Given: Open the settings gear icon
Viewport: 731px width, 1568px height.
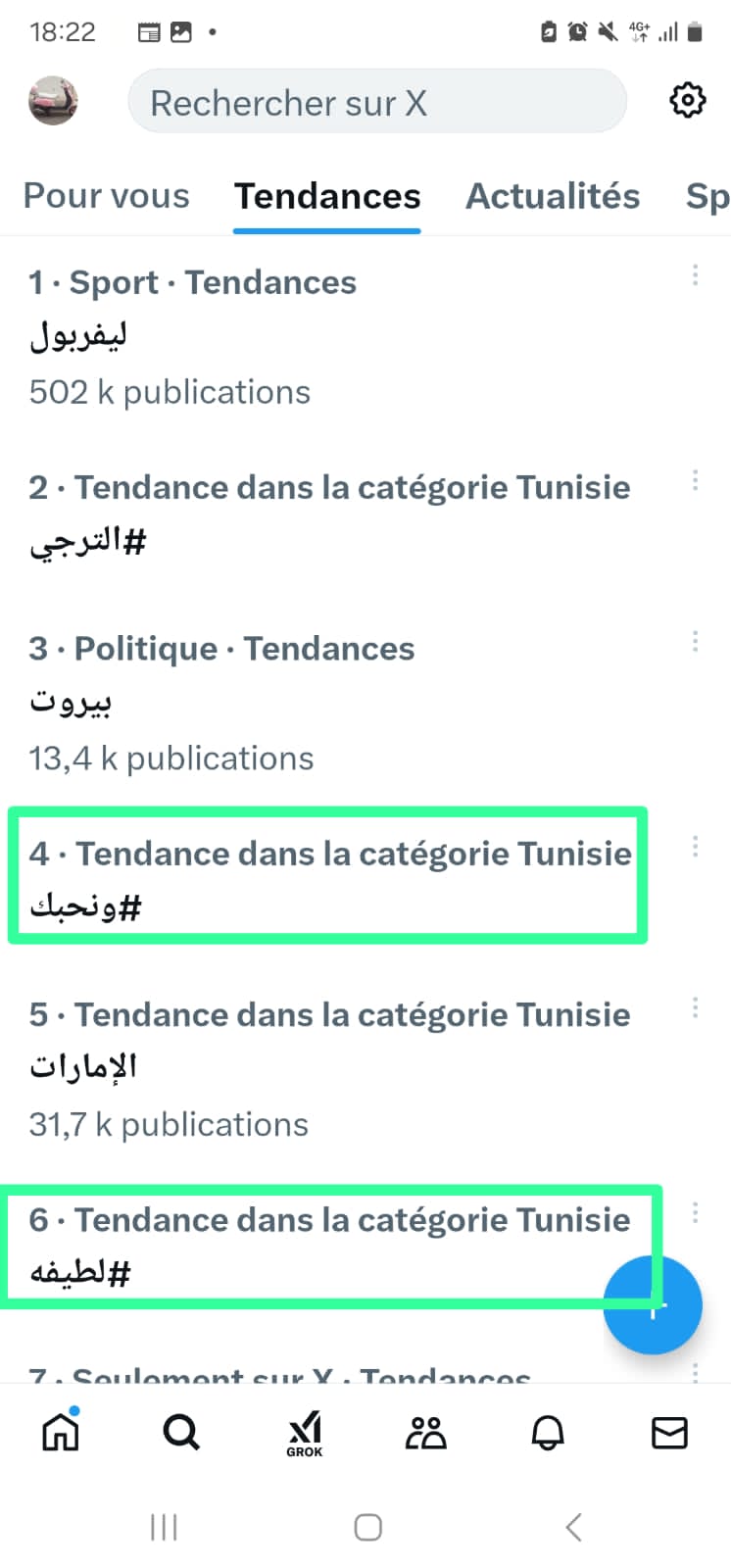Looking at the screenshot, I should [687, 100].
